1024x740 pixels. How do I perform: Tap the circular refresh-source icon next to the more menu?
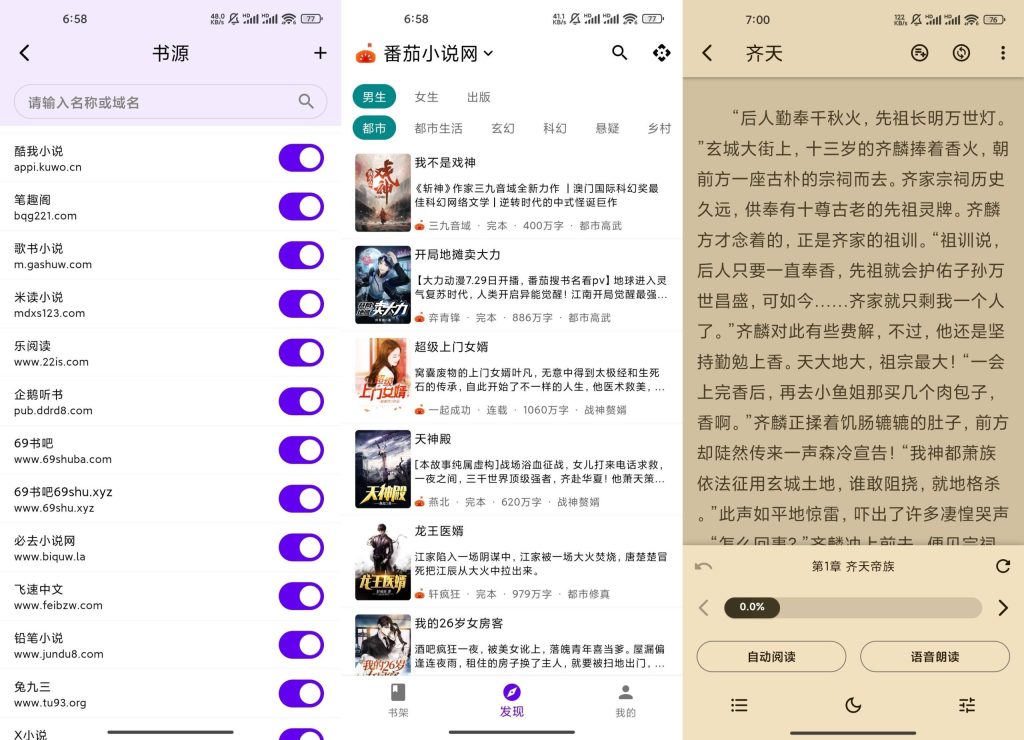tap(961, 53)
